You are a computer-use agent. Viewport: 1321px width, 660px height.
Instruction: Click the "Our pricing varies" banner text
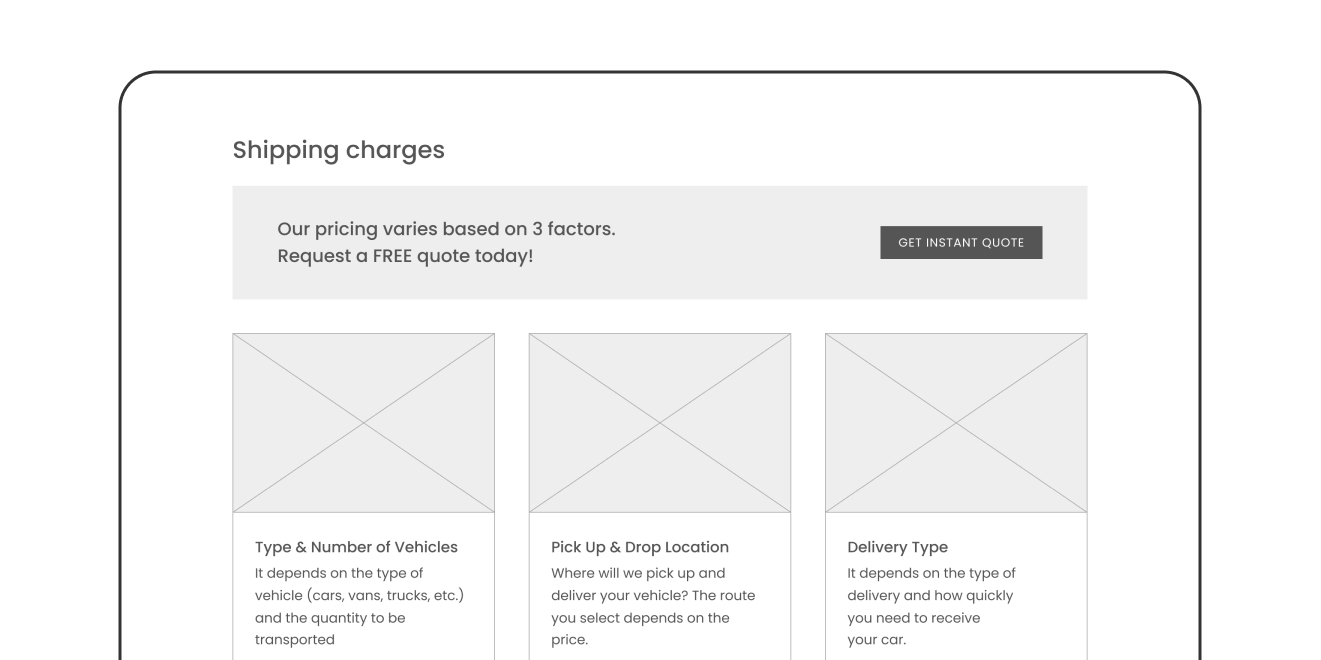(446, 229)
